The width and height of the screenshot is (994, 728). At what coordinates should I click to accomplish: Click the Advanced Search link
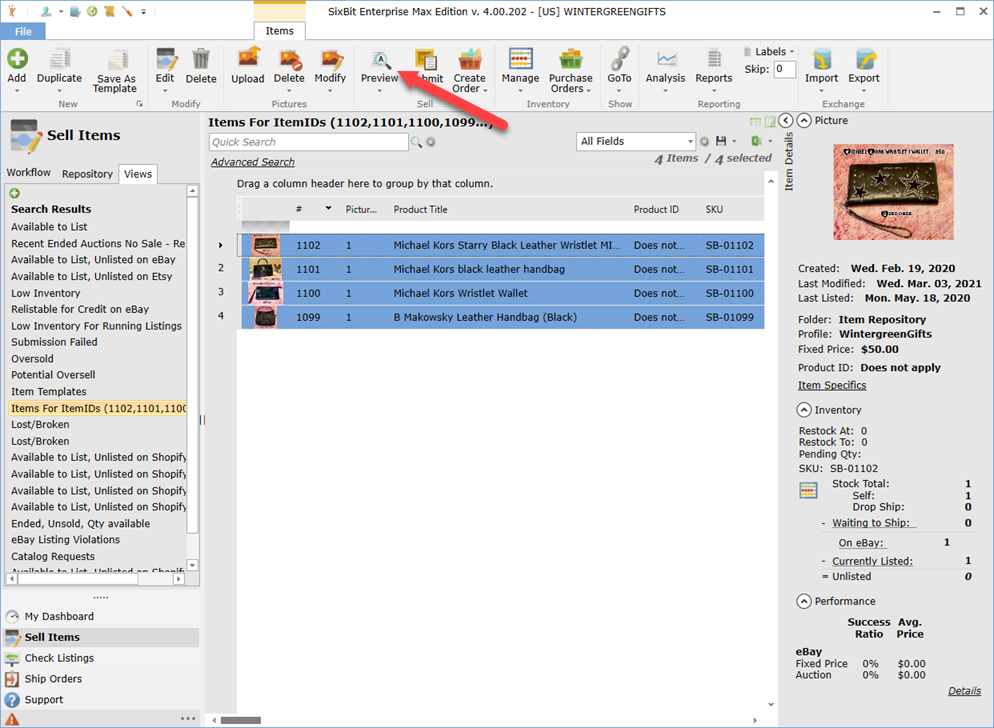click(252, 162)
